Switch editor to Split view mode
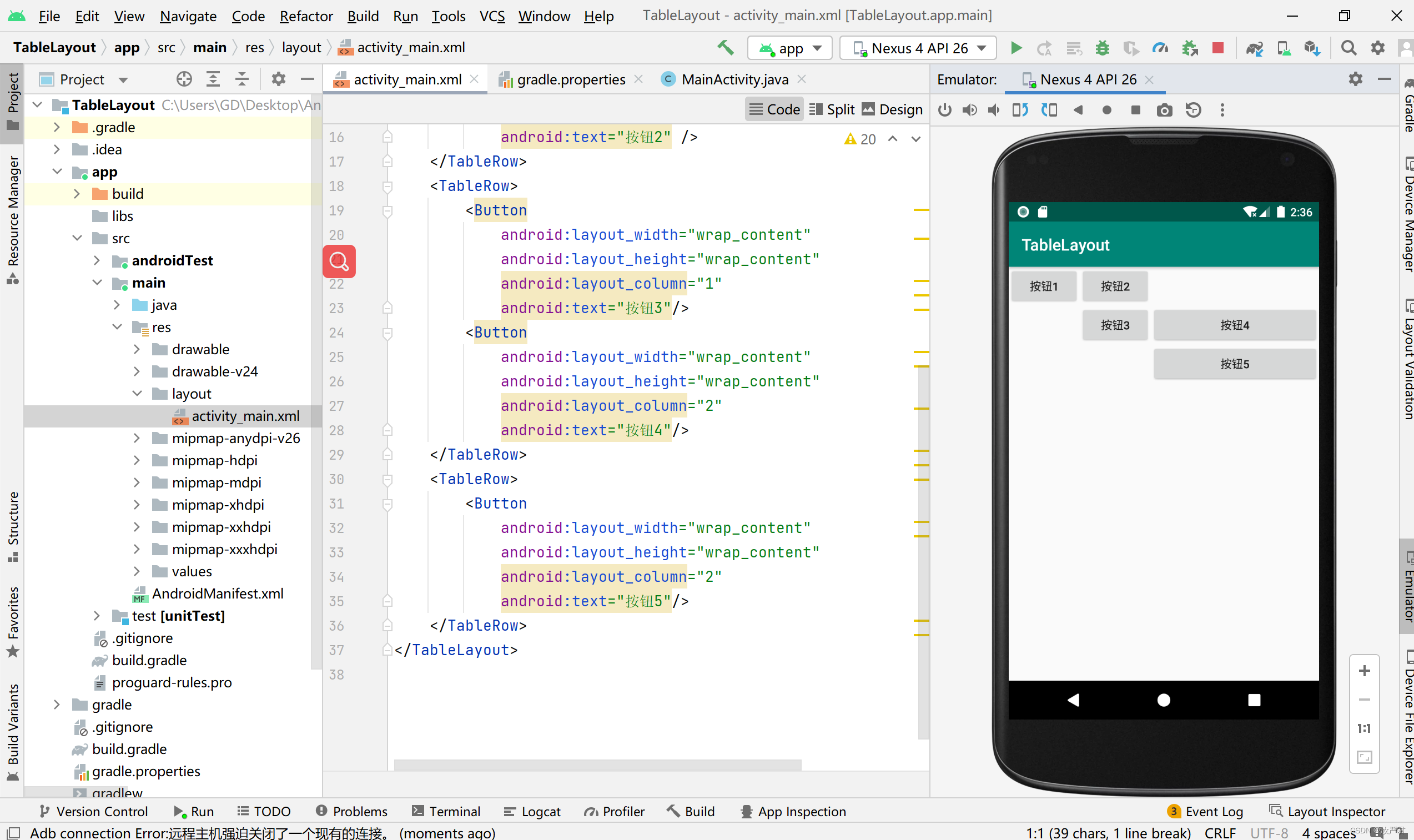 [x=832, y=109]
